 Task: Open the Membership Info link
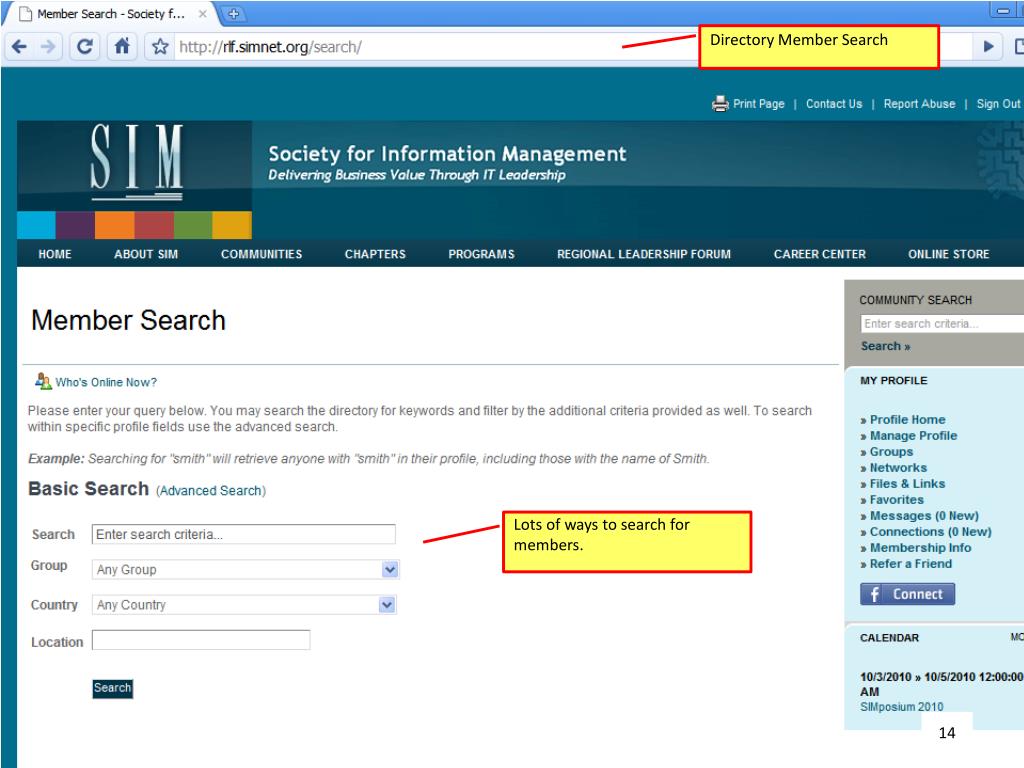[x=921, y=548]
